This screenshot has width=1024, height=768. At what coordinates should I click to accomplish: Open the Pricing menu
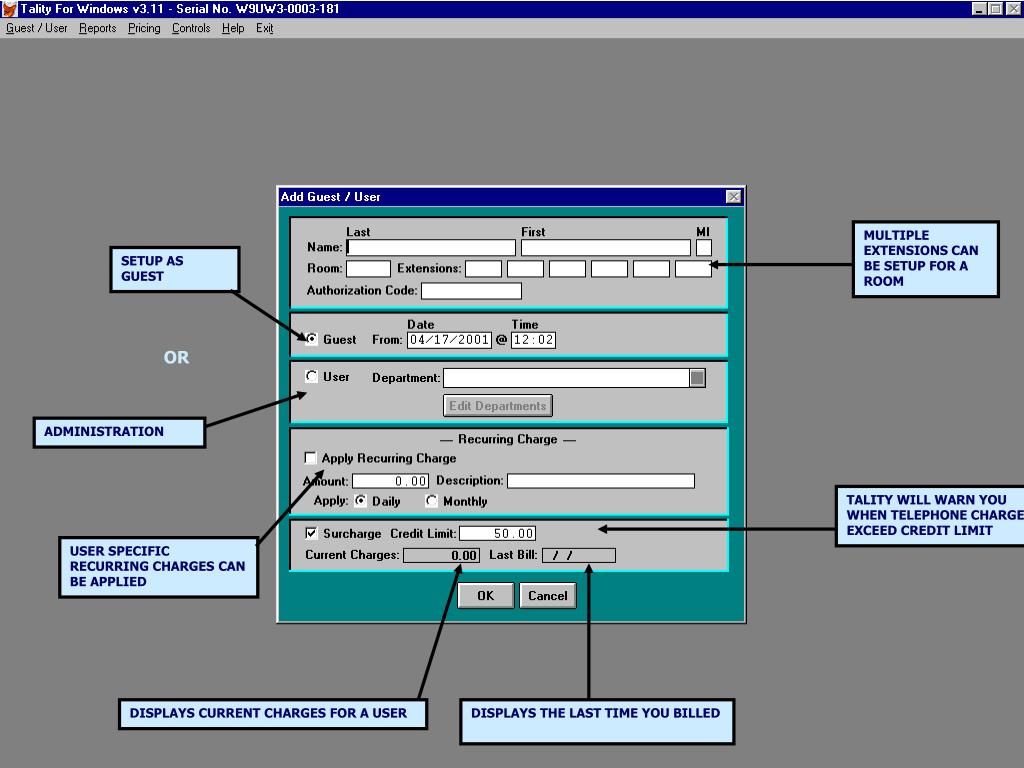point(144,28)
